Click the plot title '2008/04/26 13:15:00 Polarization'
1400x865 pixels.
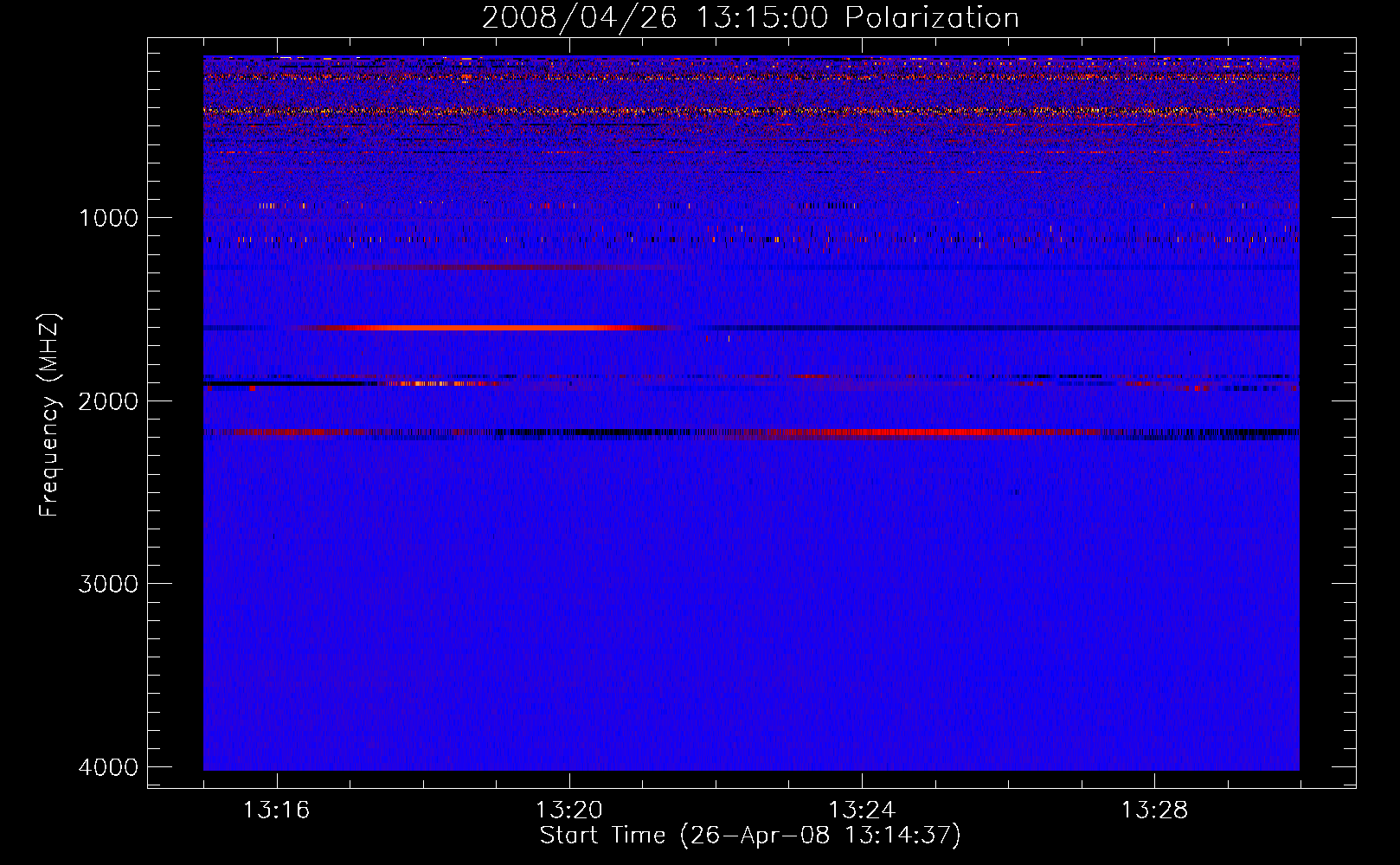pyautogui.click(x=750, y=17)
